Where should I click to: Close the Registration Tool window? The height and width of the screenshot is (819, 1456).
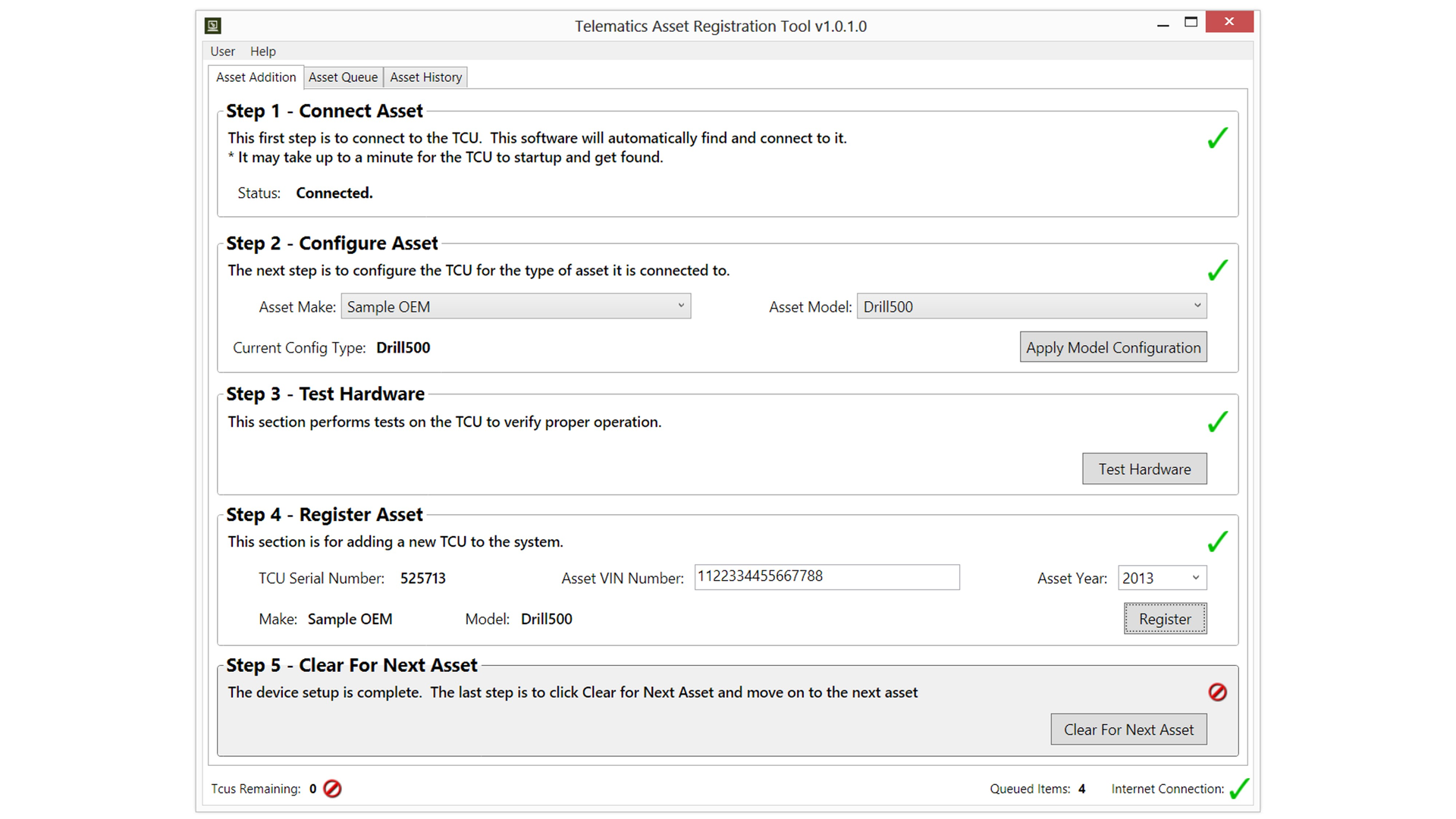coord(1228,22)
